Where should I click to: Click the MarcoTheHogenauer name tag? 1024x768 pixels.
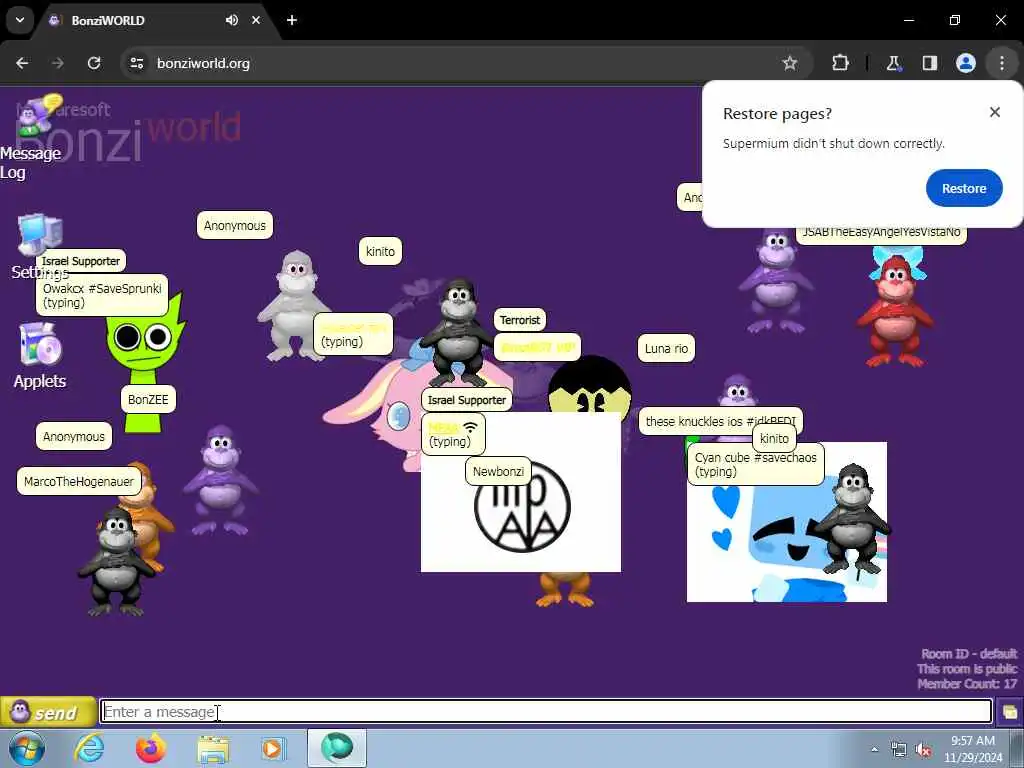click(x=79, y=481)
